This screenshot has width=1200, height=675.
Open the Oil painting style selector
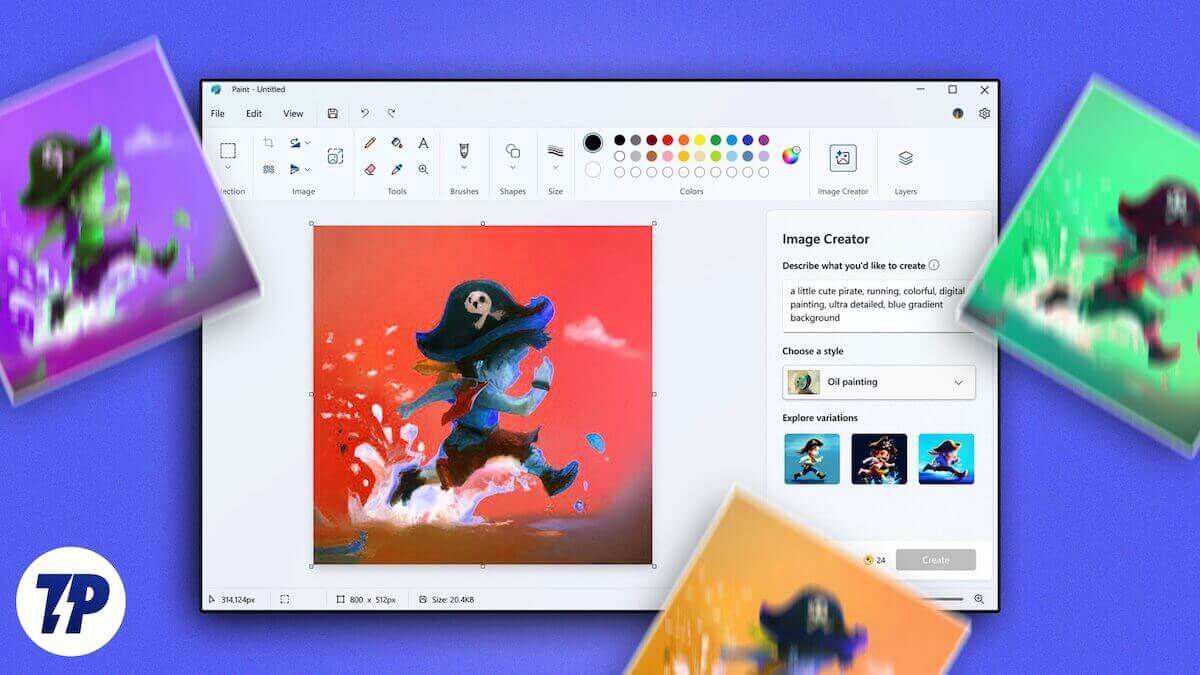[x=877, y=382]
